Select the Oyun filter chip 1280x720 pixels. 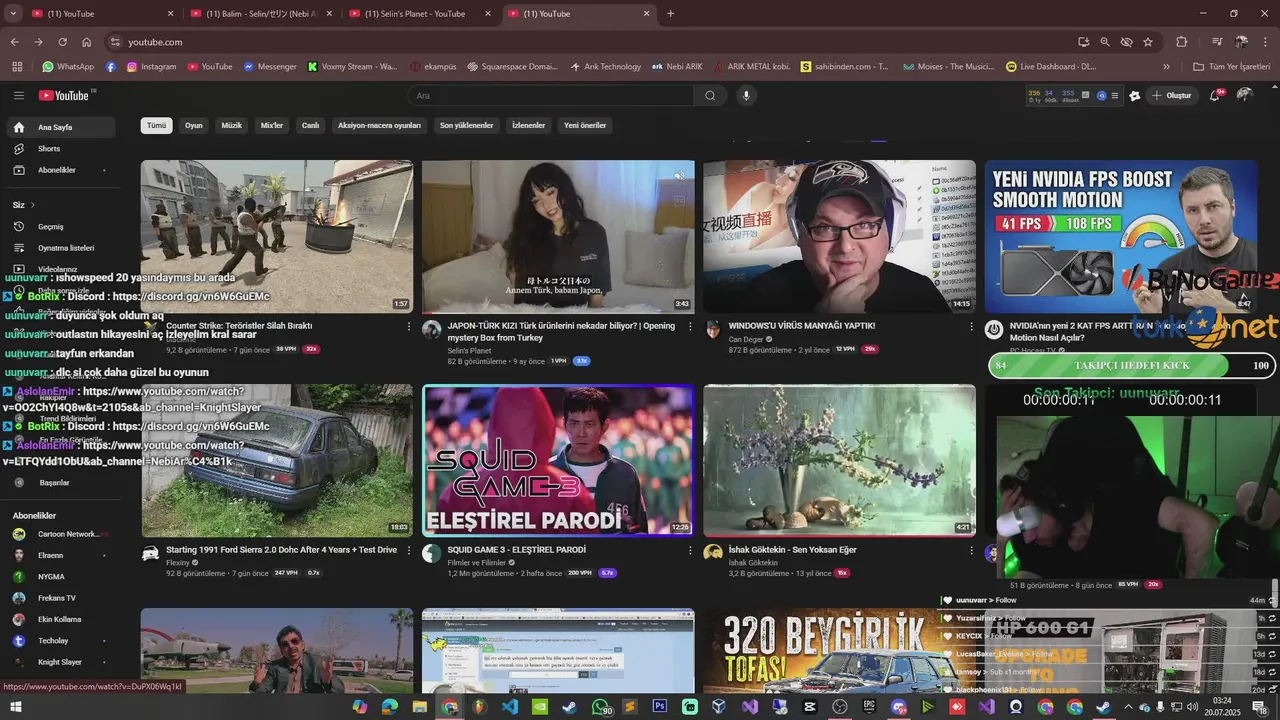click(x=193, y=125)
